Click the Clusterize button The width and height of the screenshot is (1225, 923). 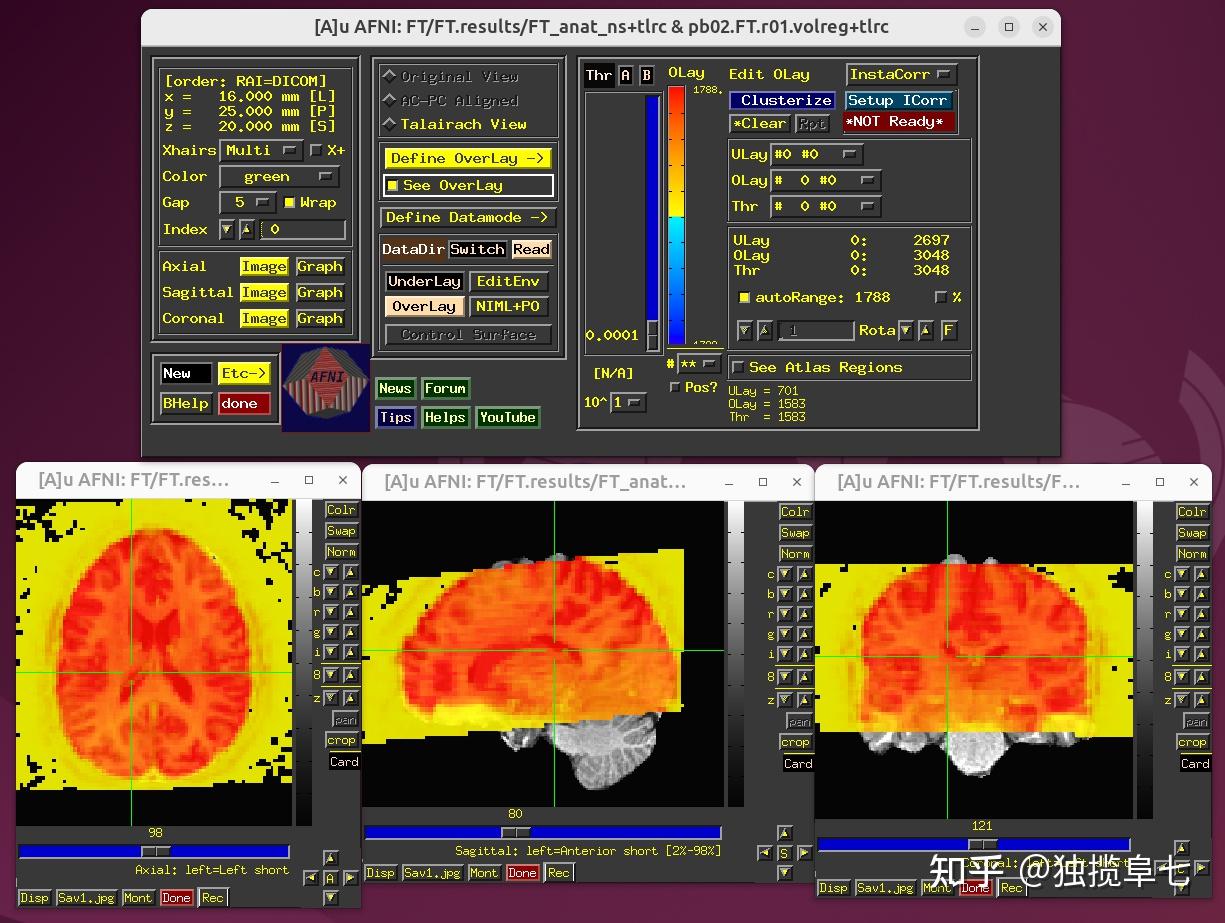pyautogui.click(x=783, y=100)
